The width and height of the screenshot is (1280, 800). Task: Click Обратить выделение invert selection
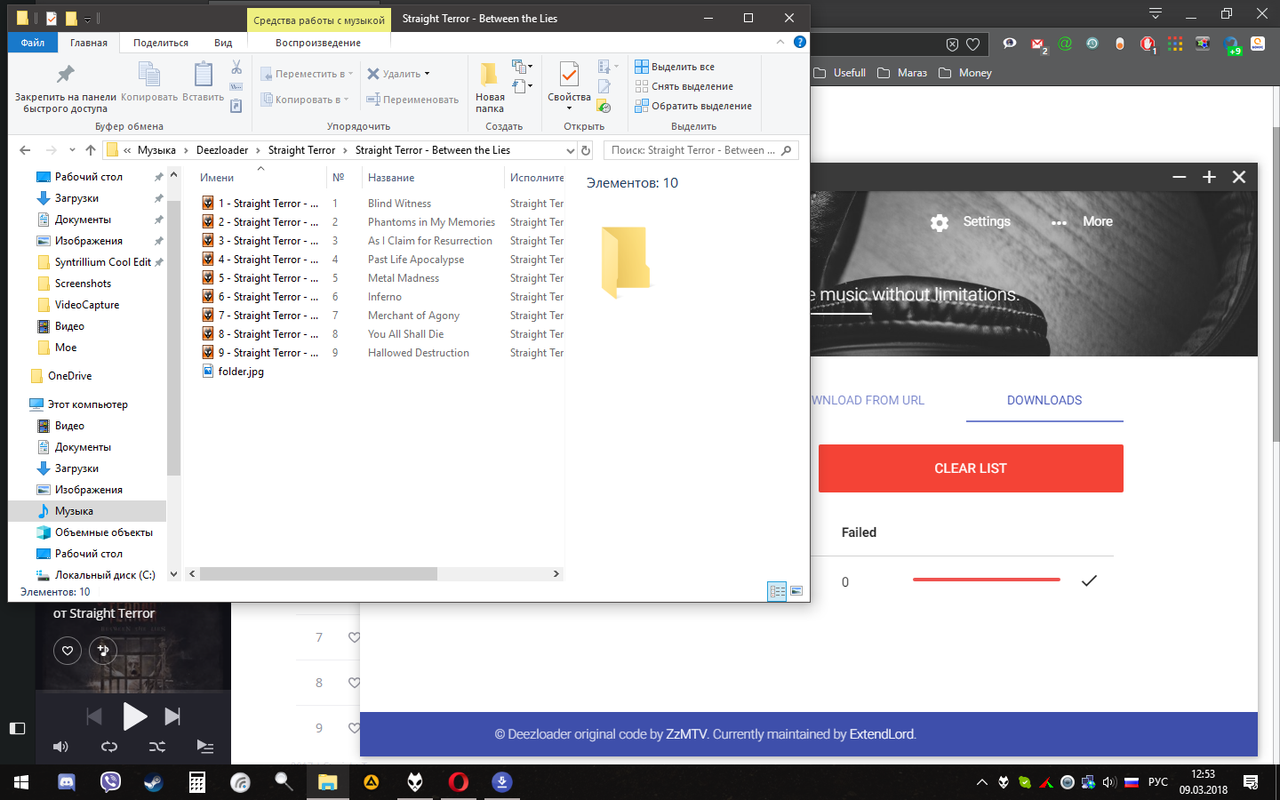tap(693, 106)
